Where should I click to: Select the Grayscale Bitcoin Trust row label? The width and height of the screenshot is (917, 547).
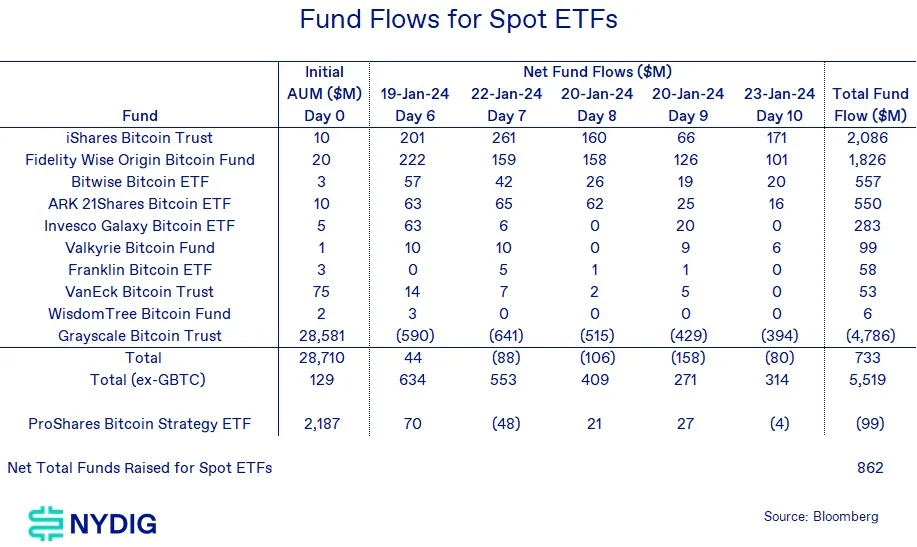139,336
